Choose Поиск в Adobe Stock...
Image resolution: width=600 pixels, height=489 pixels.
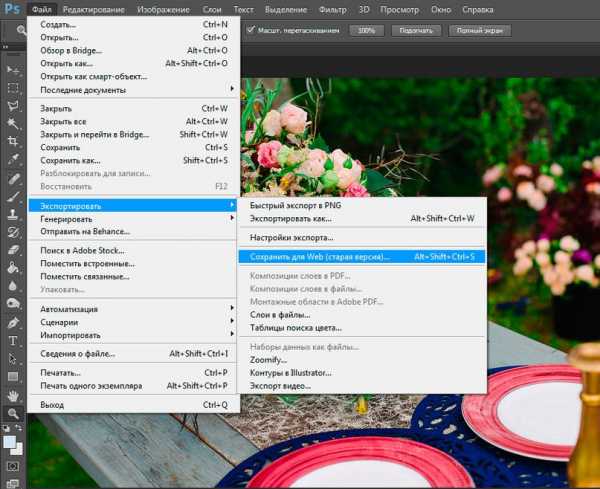(133, 250)
